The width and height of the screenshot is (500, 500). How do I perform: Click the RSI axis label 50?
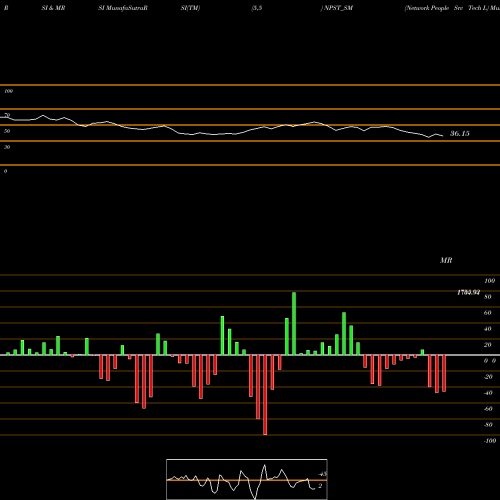point(7,131)
